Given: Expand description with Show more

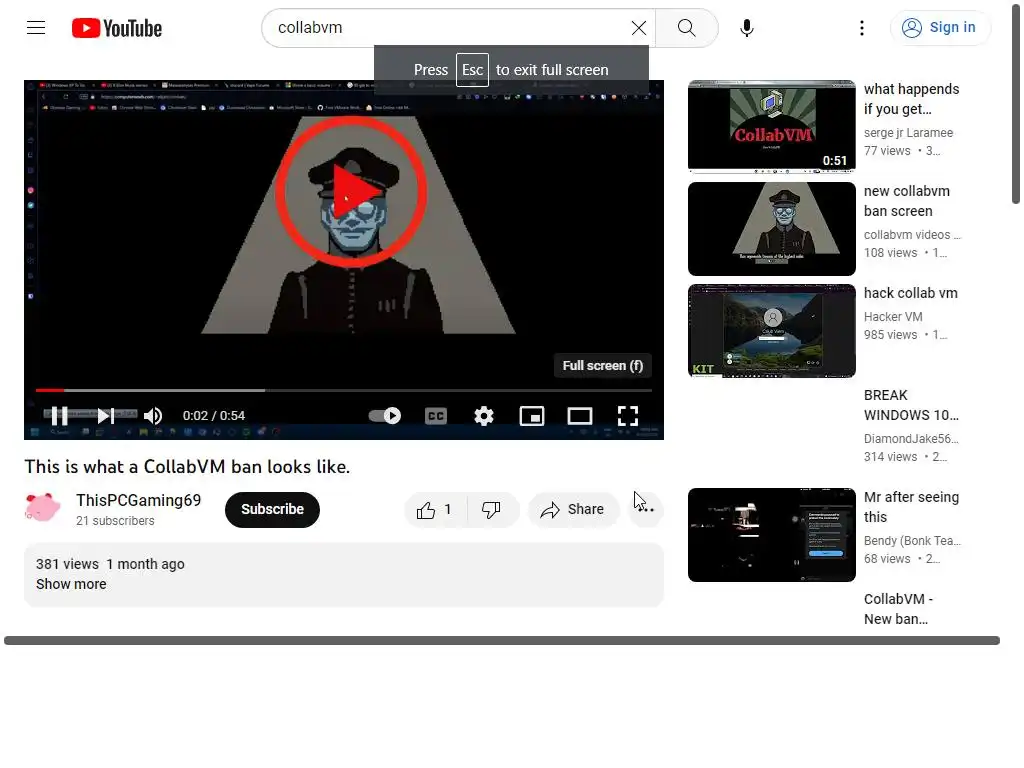Looking at the screenshot, I should click(71, 584).
